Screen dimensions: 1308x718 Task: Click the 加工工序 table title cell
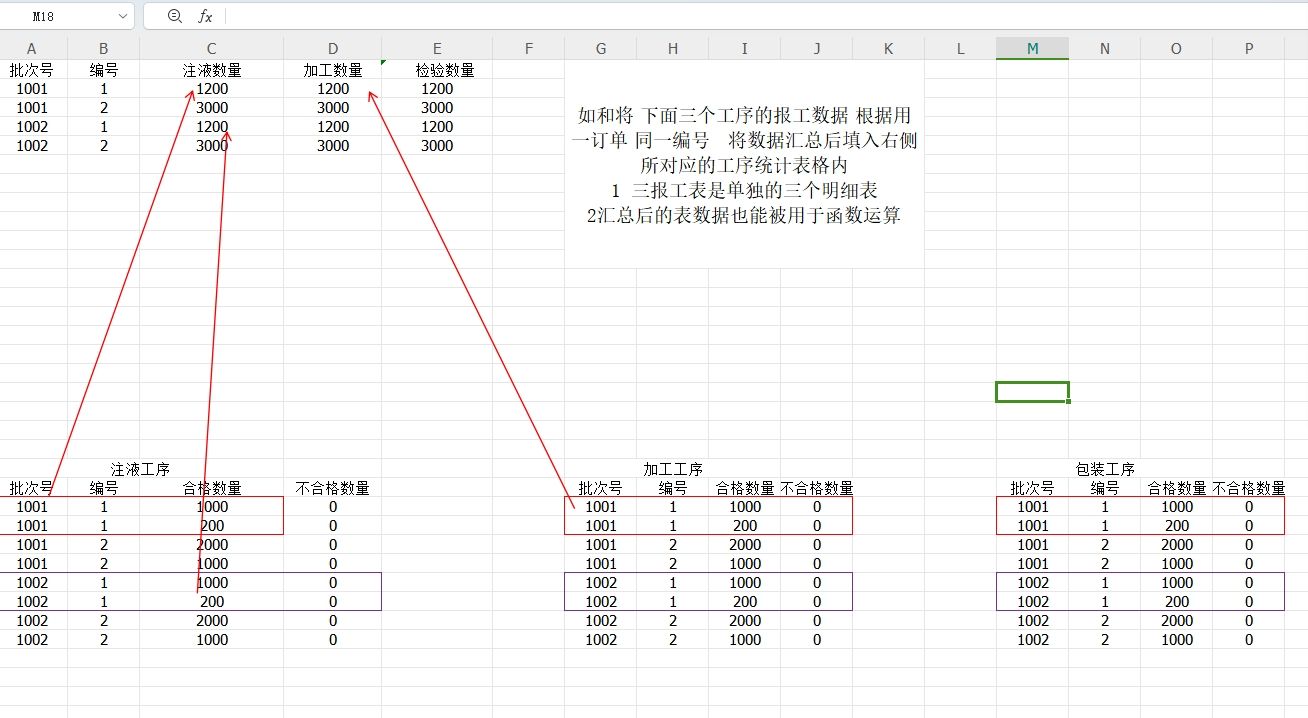pyautogui.click(x=672, y=468)
